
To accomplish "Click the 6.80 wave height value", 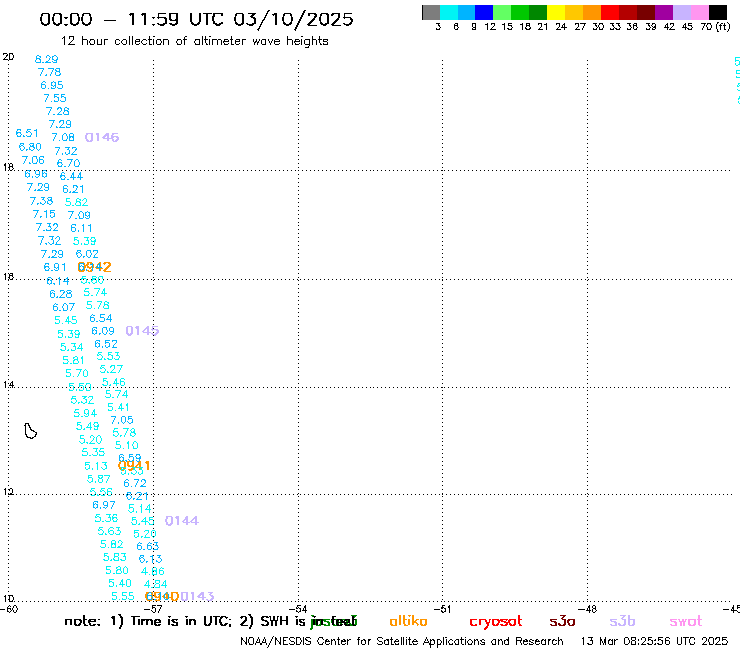I will click(x=30, y=147).
